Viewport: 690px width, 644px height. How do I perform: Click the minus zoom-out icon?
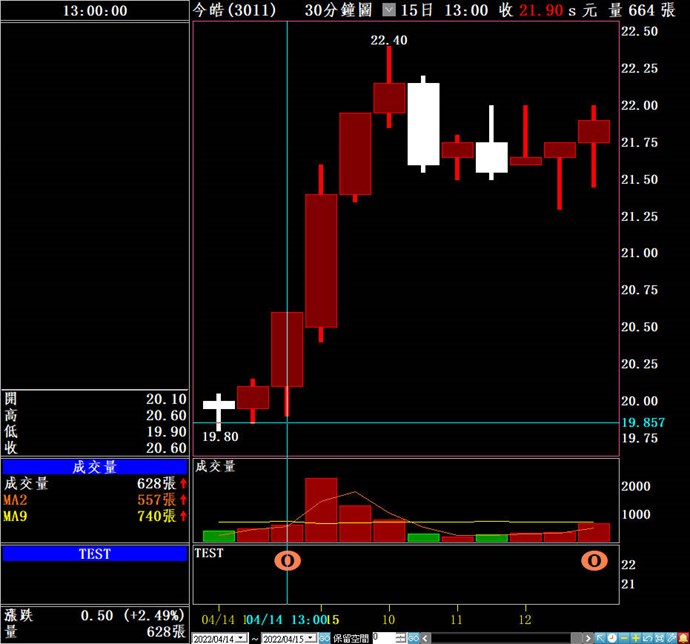[x=623, y=638]
